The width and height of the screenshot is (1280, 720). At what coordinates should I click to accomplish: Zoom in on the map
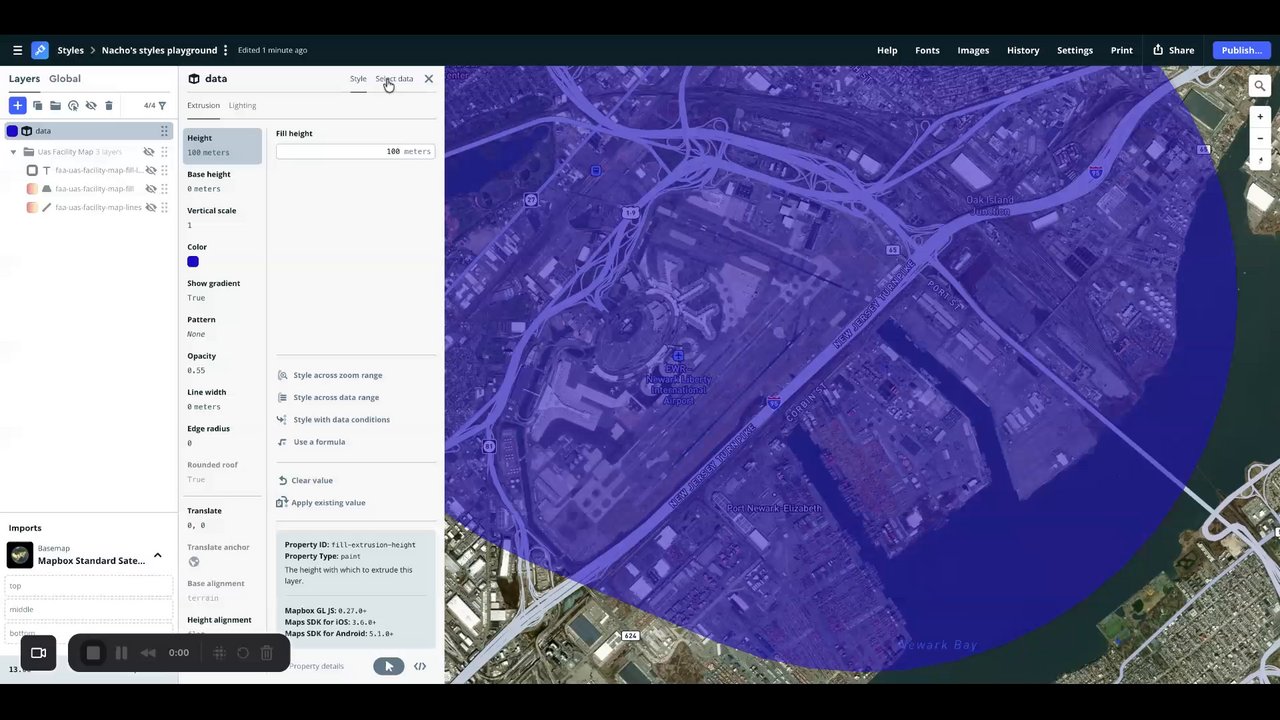coord(1260,117)
